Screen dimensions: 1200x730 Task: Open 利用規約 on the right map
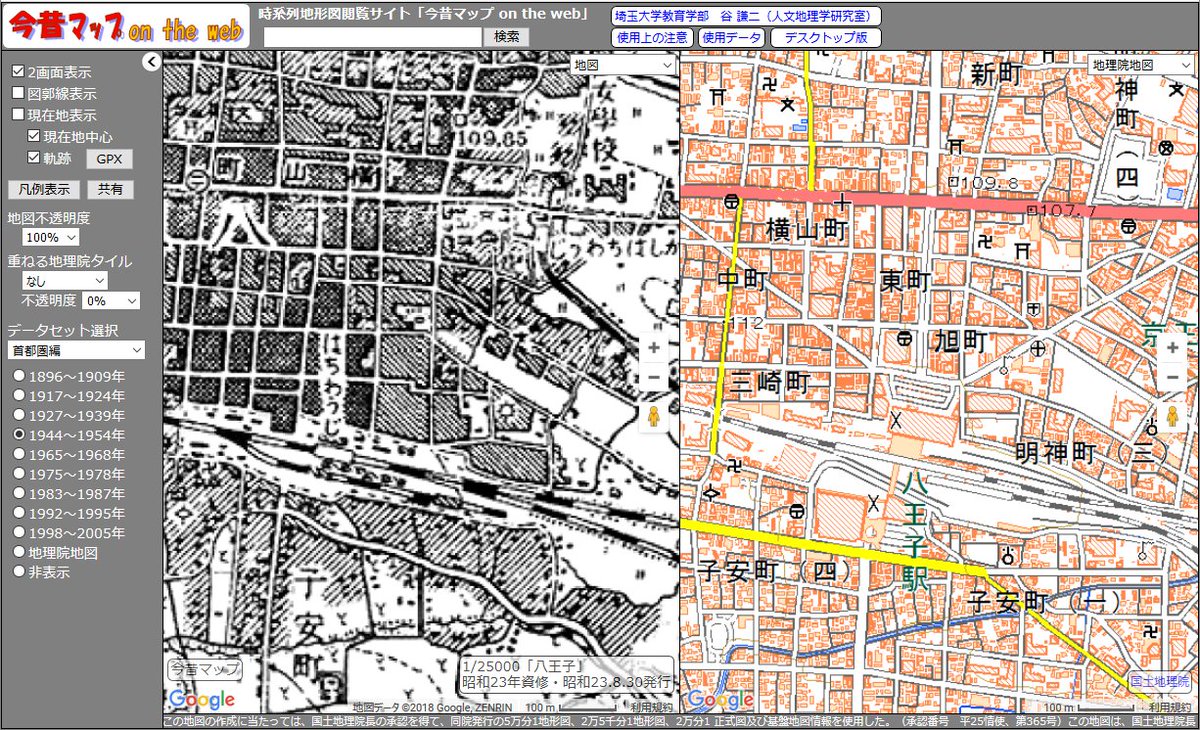click(1170, 707)
